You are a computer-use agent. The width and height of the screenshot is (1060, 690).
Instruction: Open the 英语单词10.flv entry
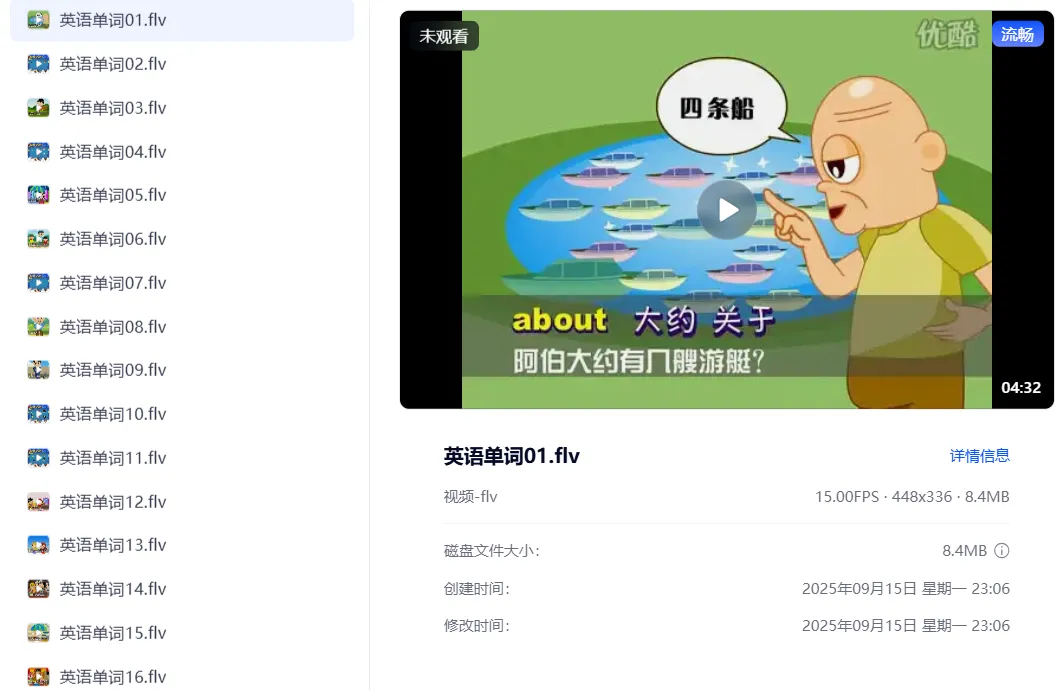coord(182,414)
